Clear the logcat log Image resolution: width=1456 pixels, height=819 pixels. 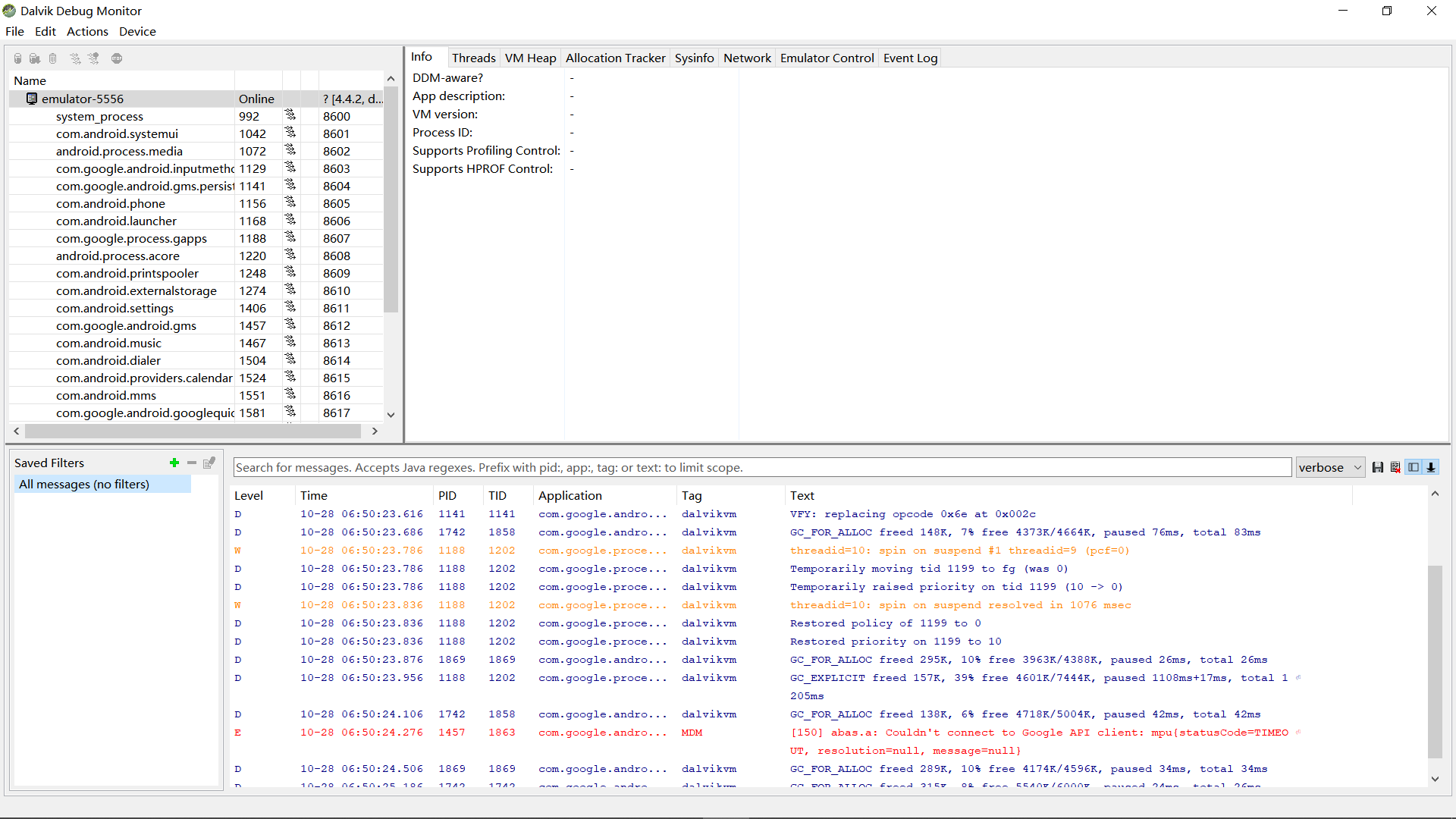coord(1395,467)
